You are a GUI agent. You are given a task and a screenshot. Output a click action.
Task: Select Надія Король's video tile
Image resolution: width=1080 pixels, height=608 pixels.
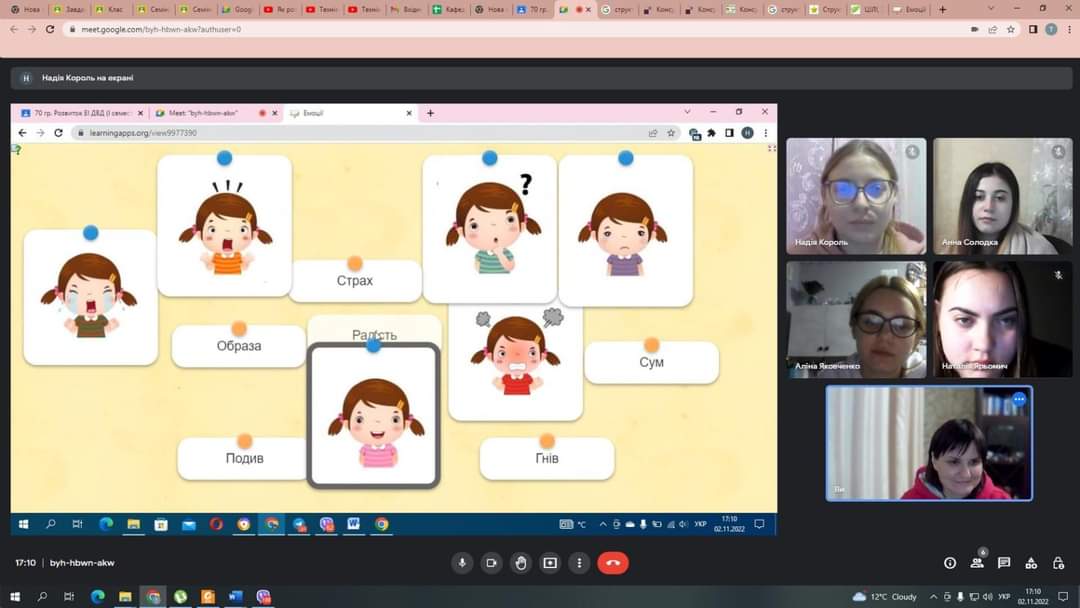[856, 196]
